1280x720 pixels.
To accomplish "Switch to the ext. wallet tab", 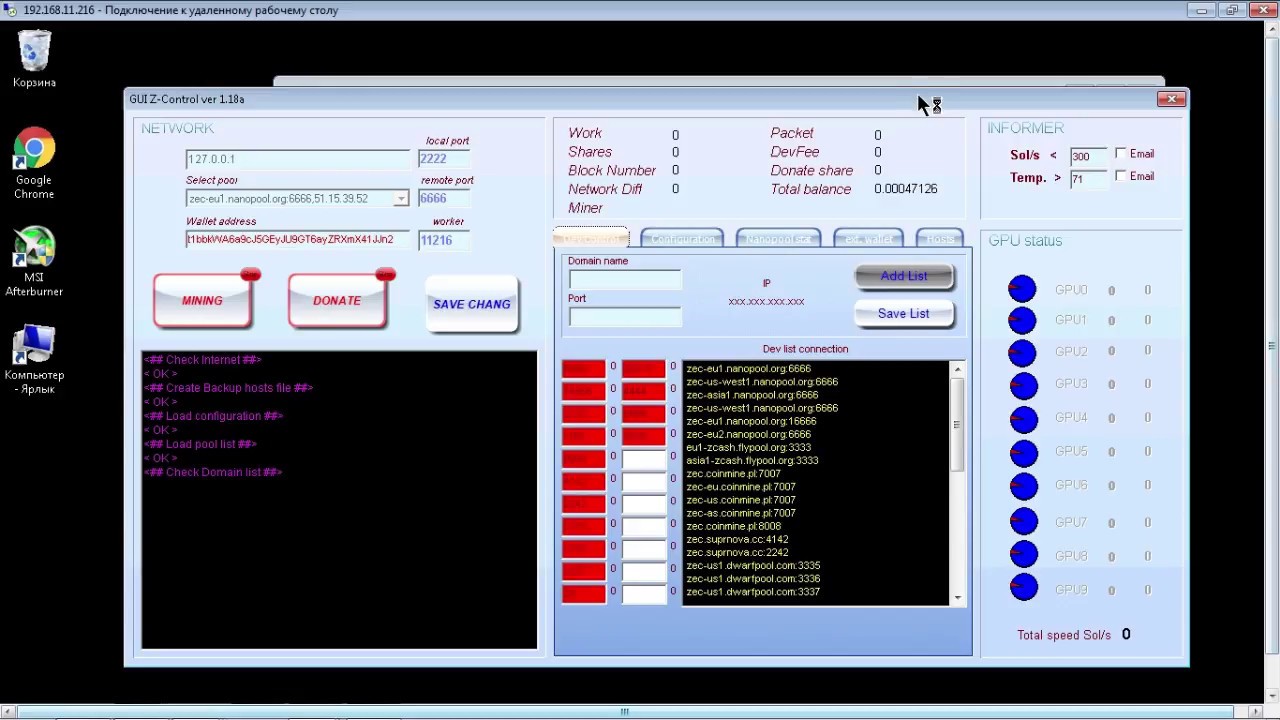I will [x=868, y=238].
